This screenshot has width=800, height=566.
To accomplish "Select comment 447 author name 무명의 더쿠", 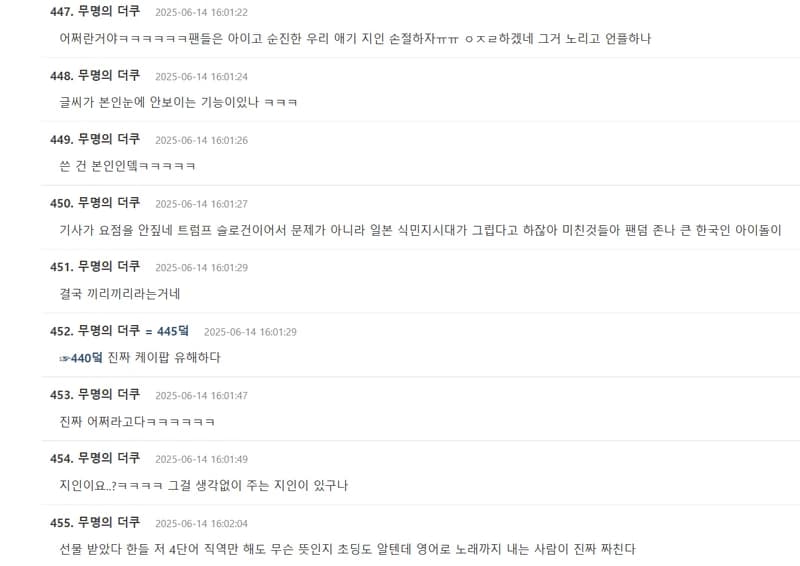I will coord(109,11).
